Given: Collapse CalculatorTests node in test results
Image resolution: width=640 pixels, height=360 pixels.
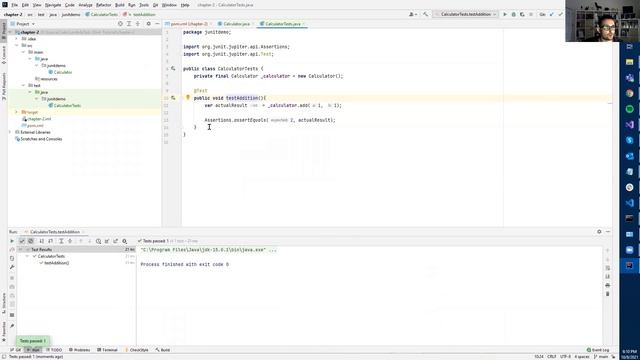Looking at the screenshot, I should tap(28, 256).
